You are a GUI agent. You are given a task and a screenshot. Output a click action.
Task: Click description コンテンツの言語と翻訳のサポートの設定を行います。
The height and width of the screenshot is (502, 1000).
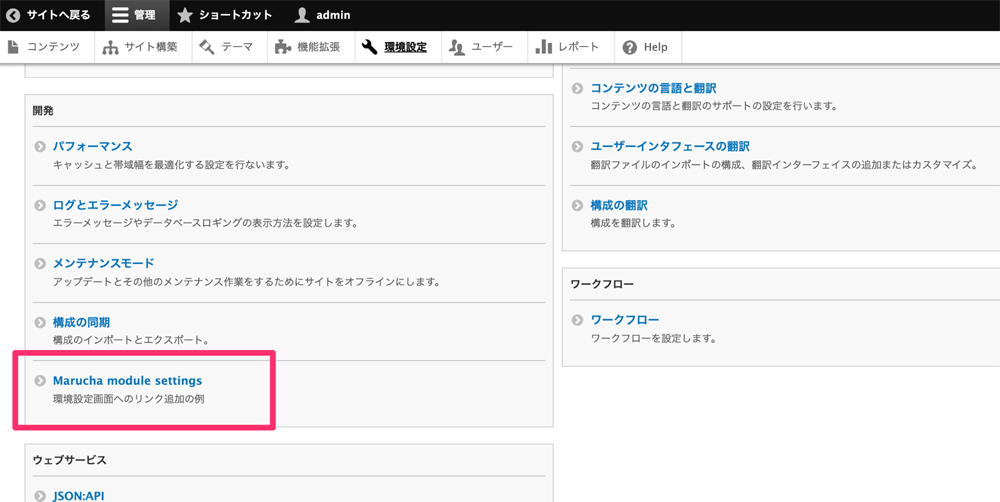[x=714, y=106]
